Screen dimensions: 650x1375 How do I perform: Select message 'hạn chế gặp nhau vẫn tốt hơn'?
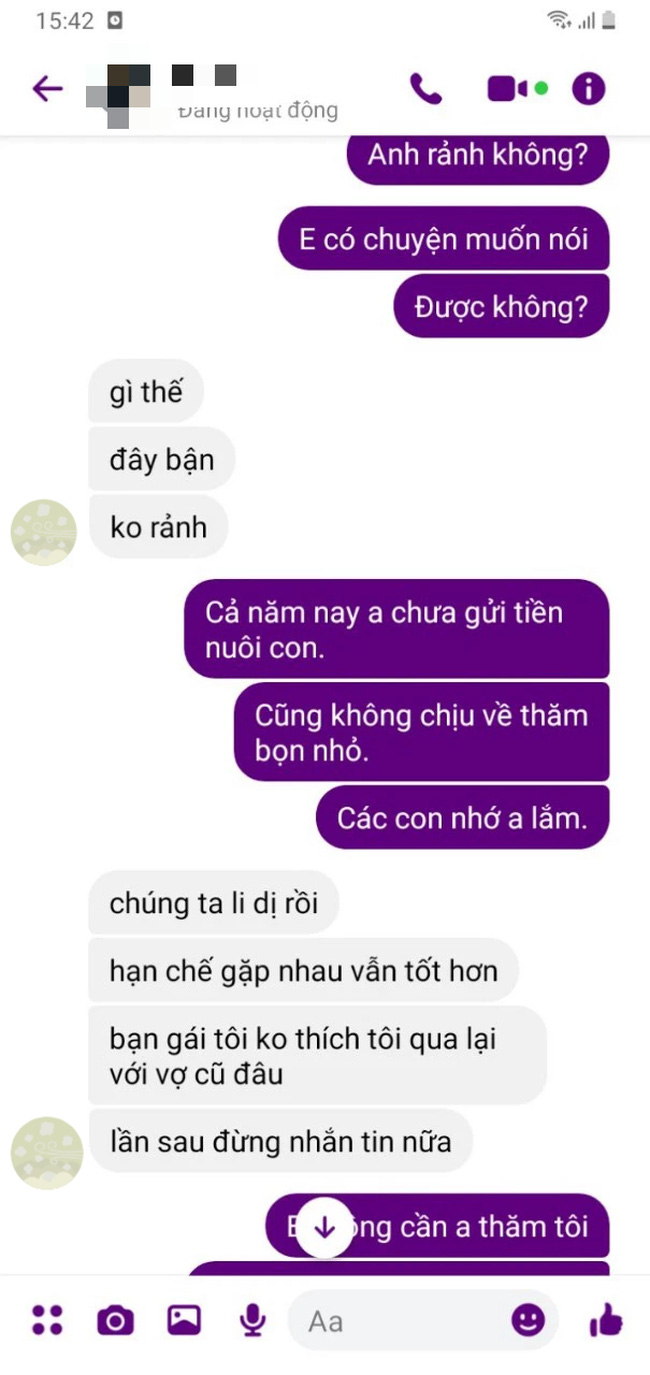[x=303, y=970]
